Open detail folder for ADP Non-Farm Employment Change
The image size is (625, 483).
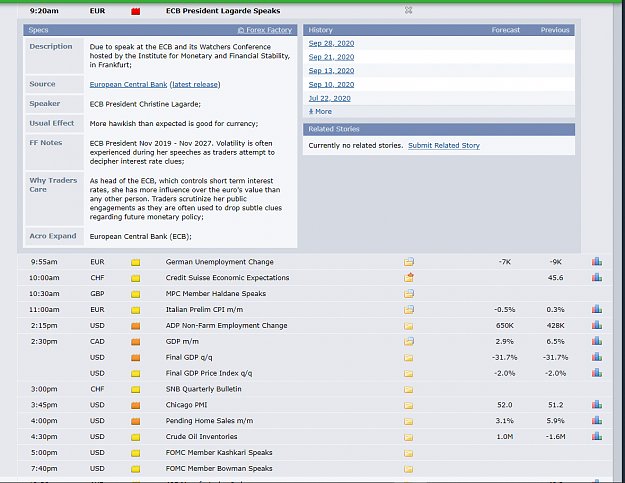(409, 326)
